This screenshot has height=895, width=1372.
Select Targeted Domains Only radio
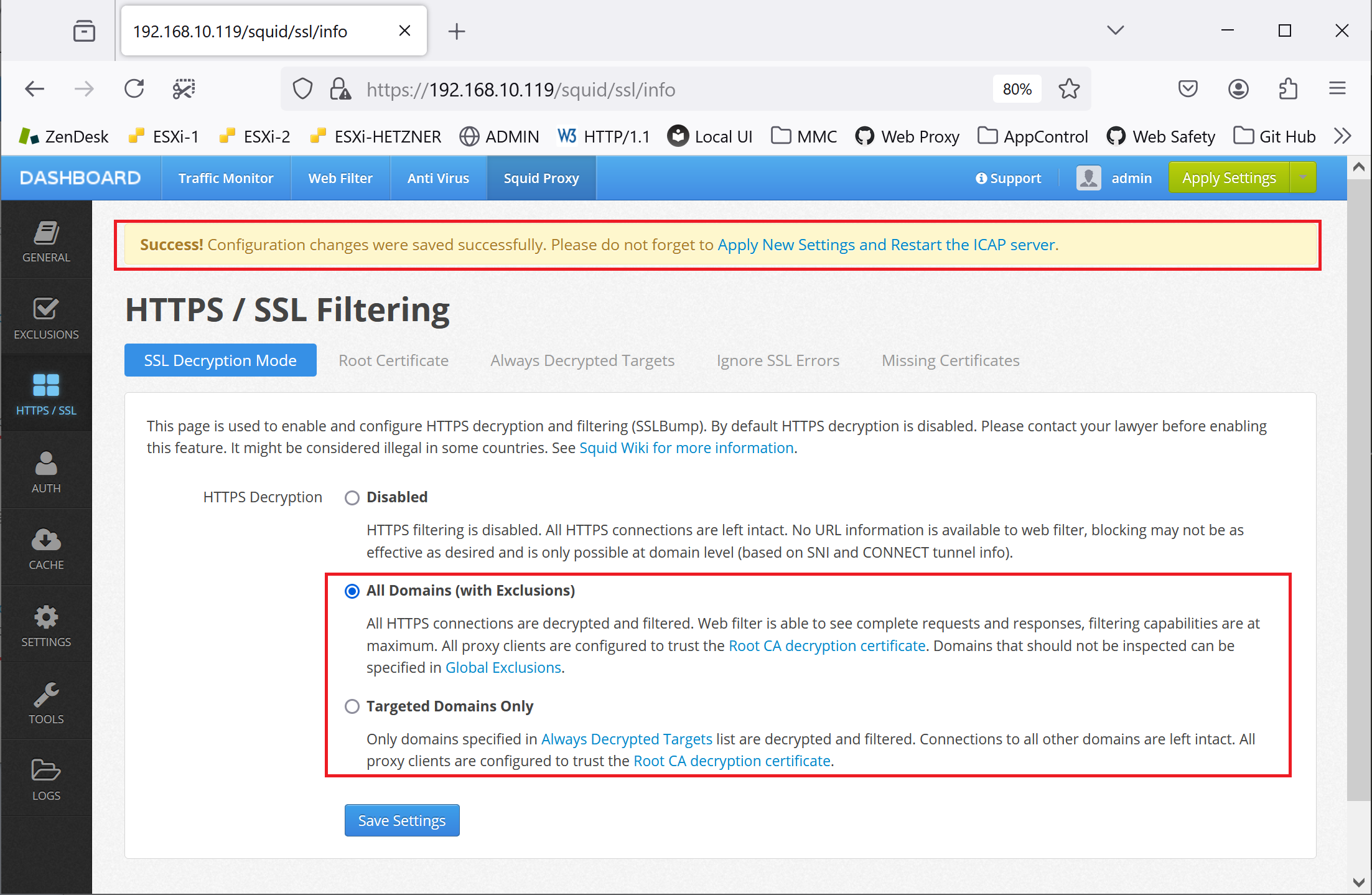(x=352, y=706)
